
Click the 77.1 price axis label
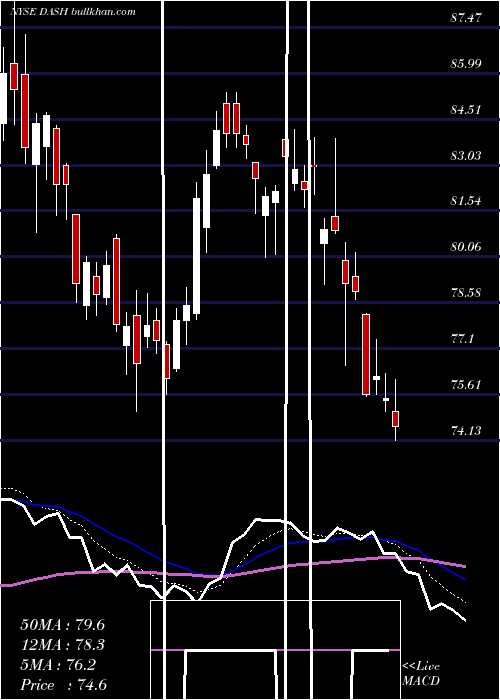pos(462,338)
